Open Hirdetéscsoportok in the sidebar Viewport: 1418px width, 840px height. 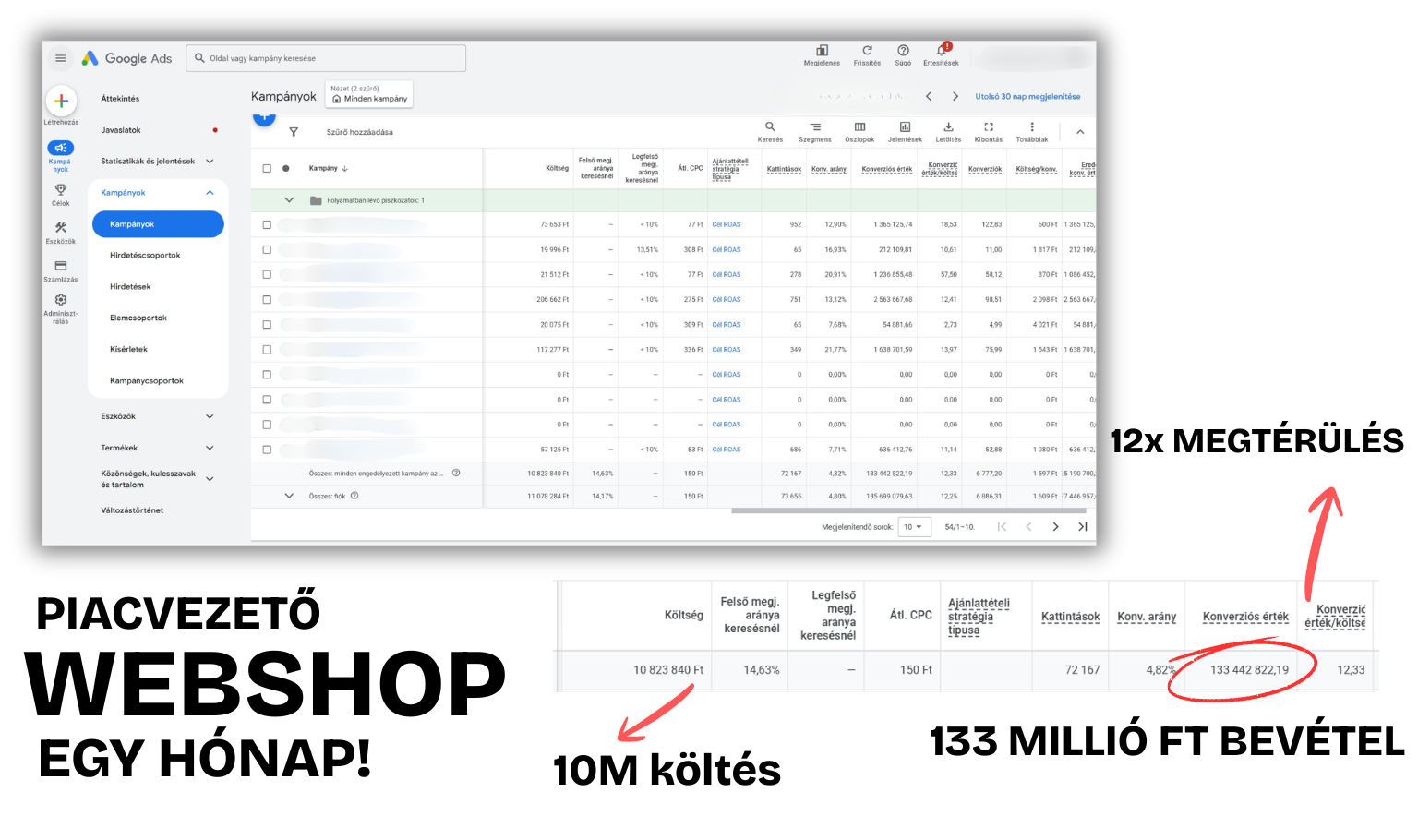[145, 256]
